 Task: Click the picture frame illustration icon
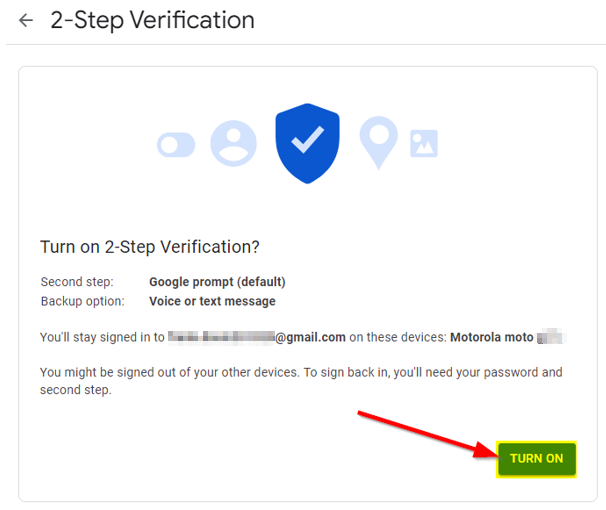click(424, 144)
